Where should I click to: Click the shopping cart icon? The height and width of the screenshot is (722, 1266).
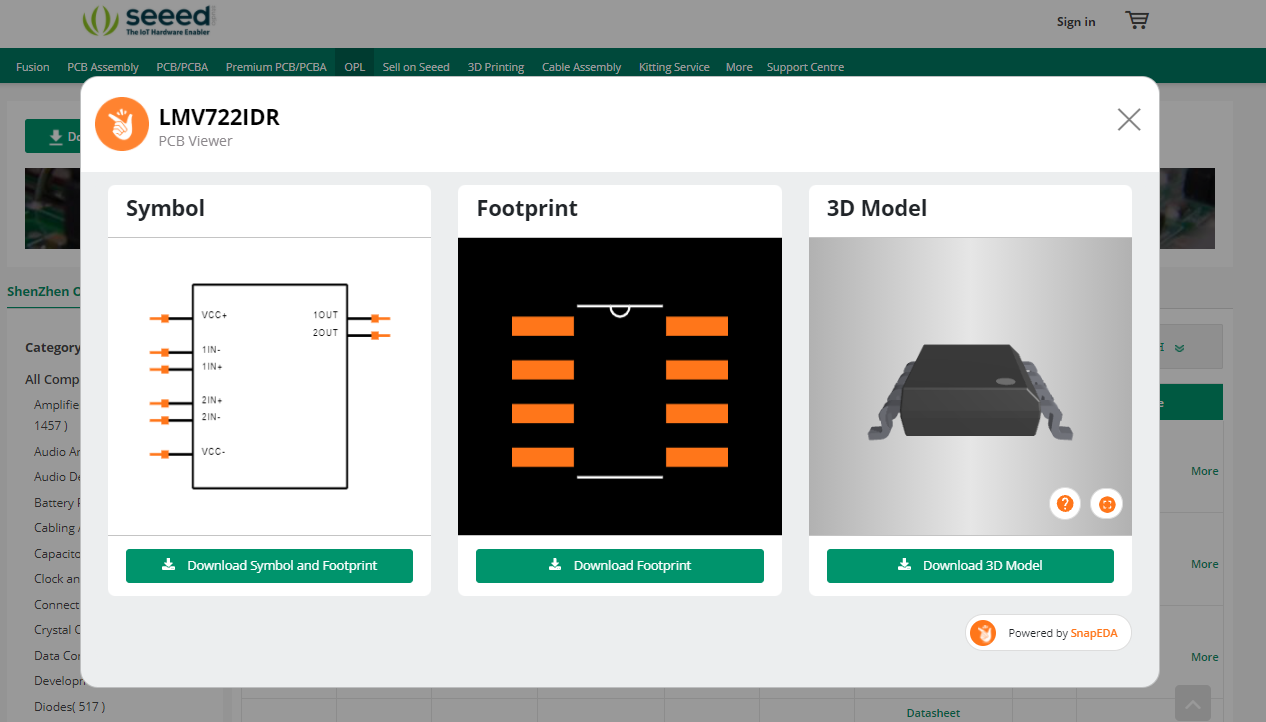click(1136, 20)
